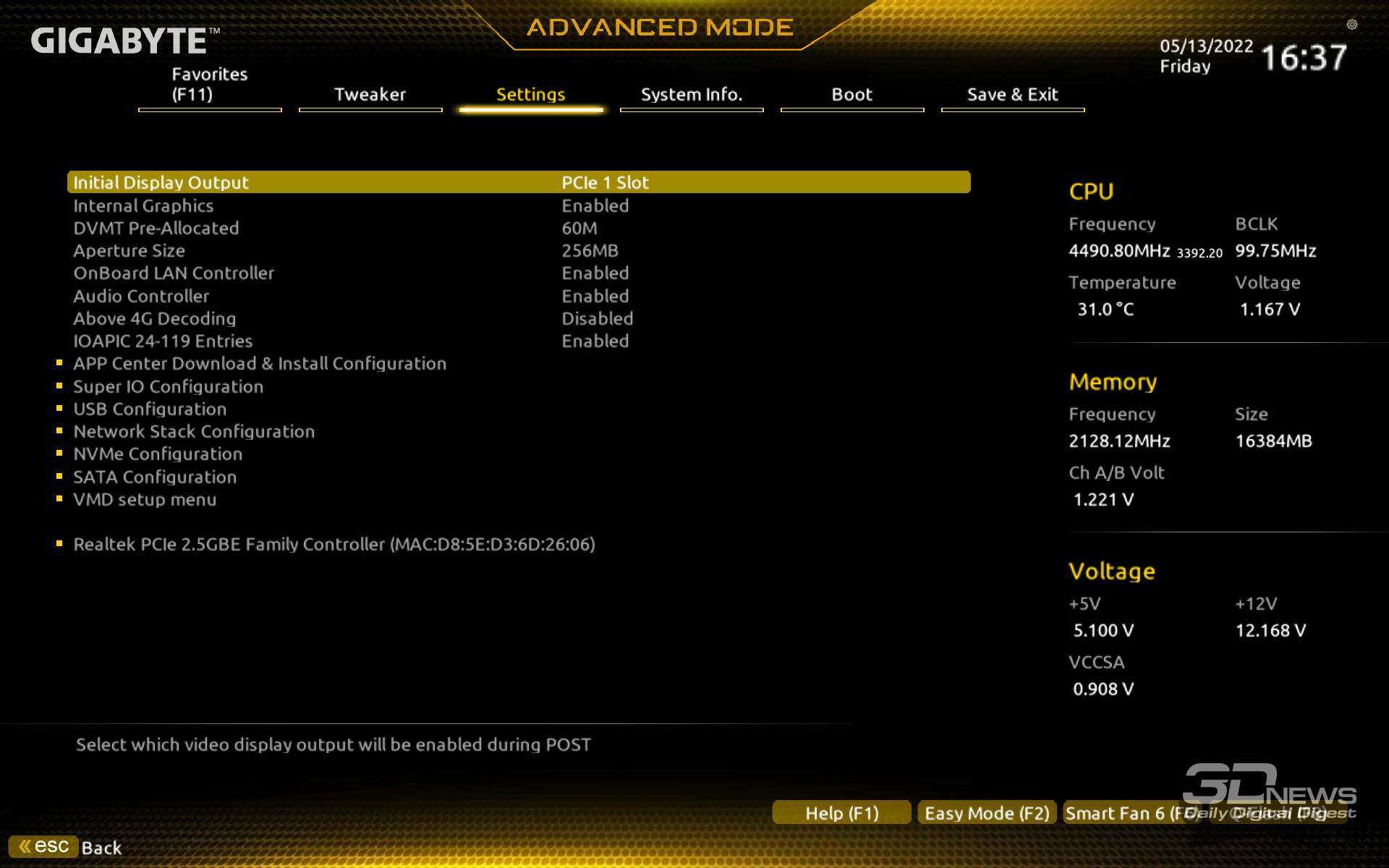This screenshot has width=1389, height=868.
Task: Click the esc back icon
Action: 43,846
